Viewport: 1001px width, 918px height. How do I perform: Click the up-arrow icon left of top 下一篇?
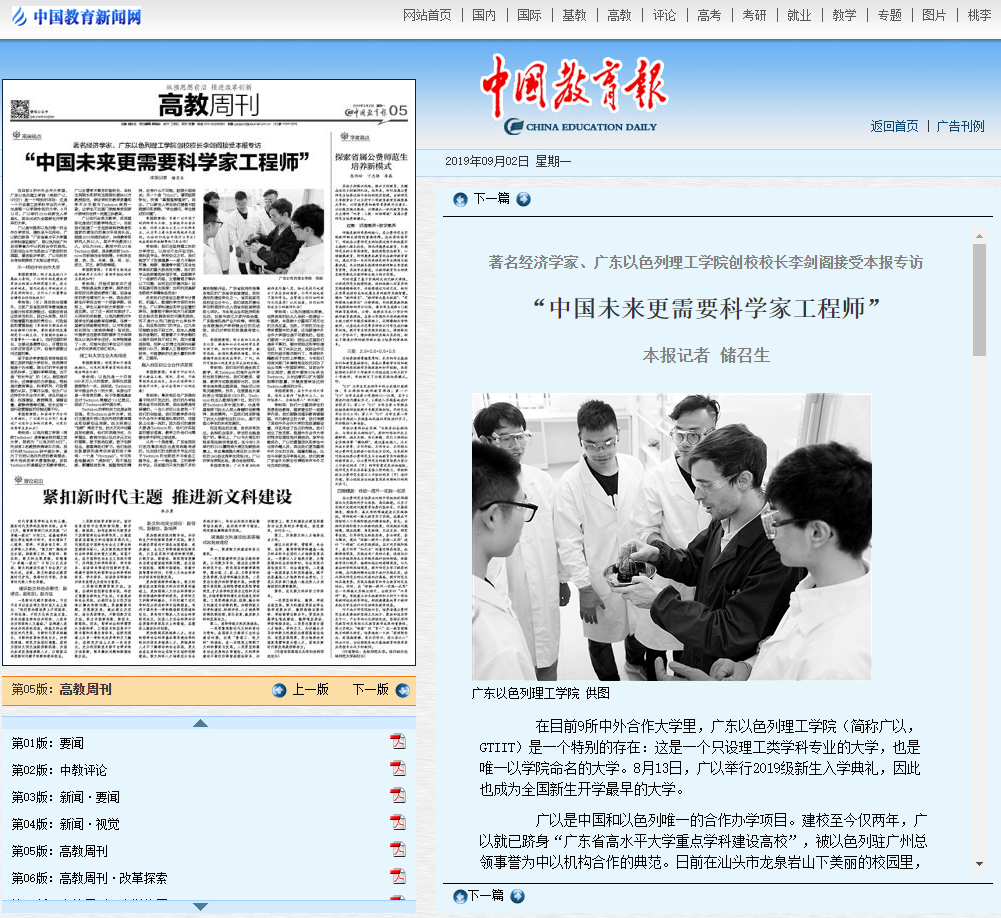coord(460,199)
